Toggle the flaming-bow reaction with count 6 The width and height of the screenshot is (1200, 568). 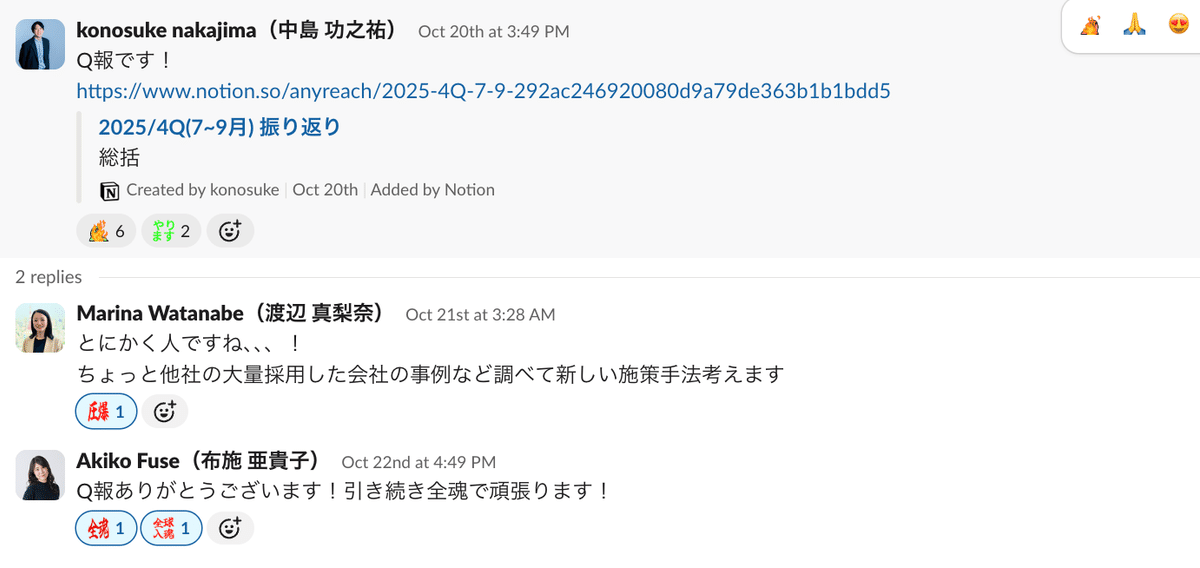click(106, 231)
